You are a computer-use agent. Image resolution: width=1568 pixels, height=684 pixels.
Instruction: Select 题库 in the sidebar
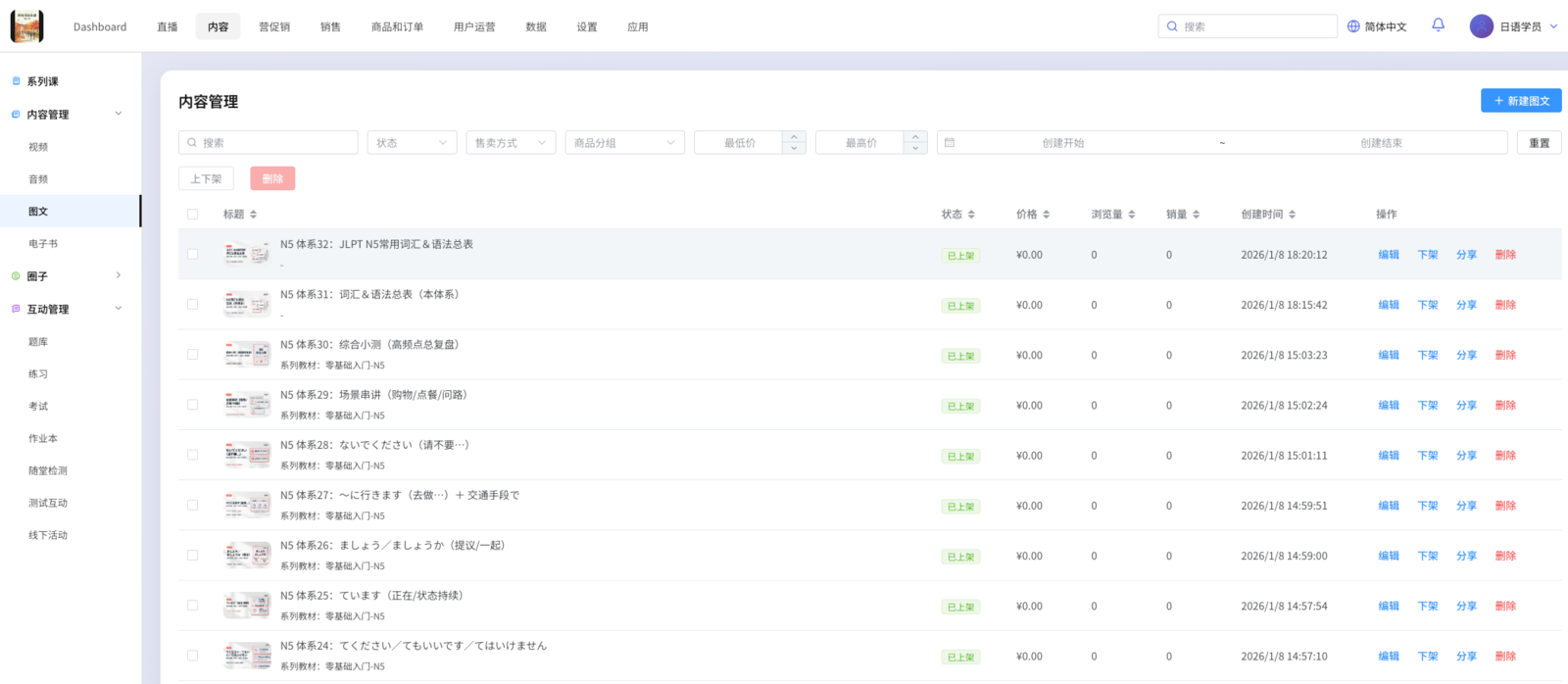(x=38, y=342)
